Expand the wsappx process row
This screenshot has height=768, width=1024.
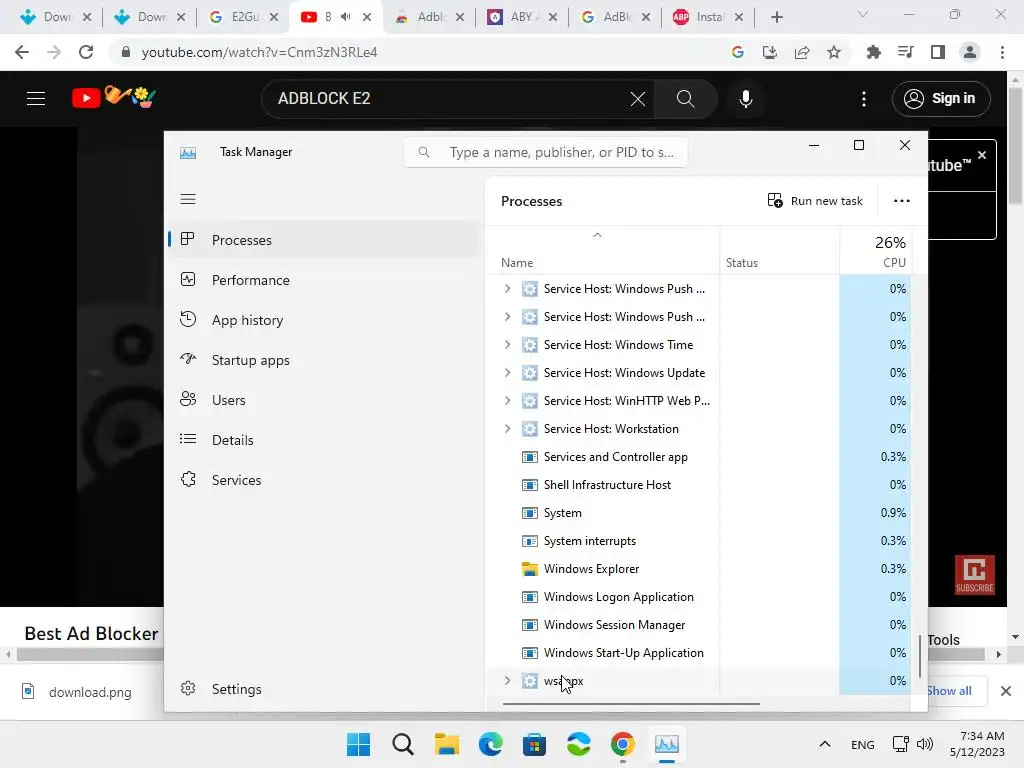507,681
